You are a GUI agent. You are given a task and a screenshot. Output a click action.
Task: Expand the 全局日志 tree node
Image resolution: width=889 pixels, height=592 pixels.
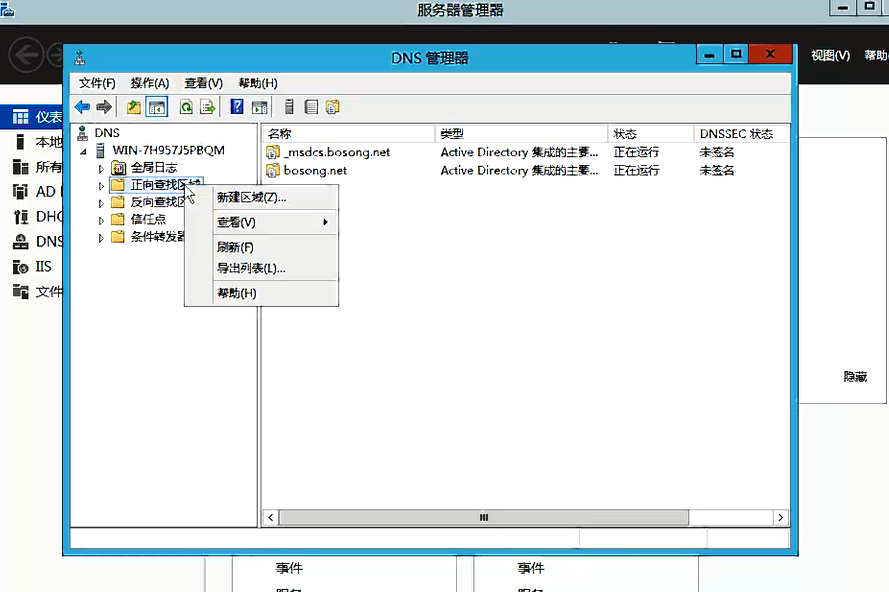101,168
